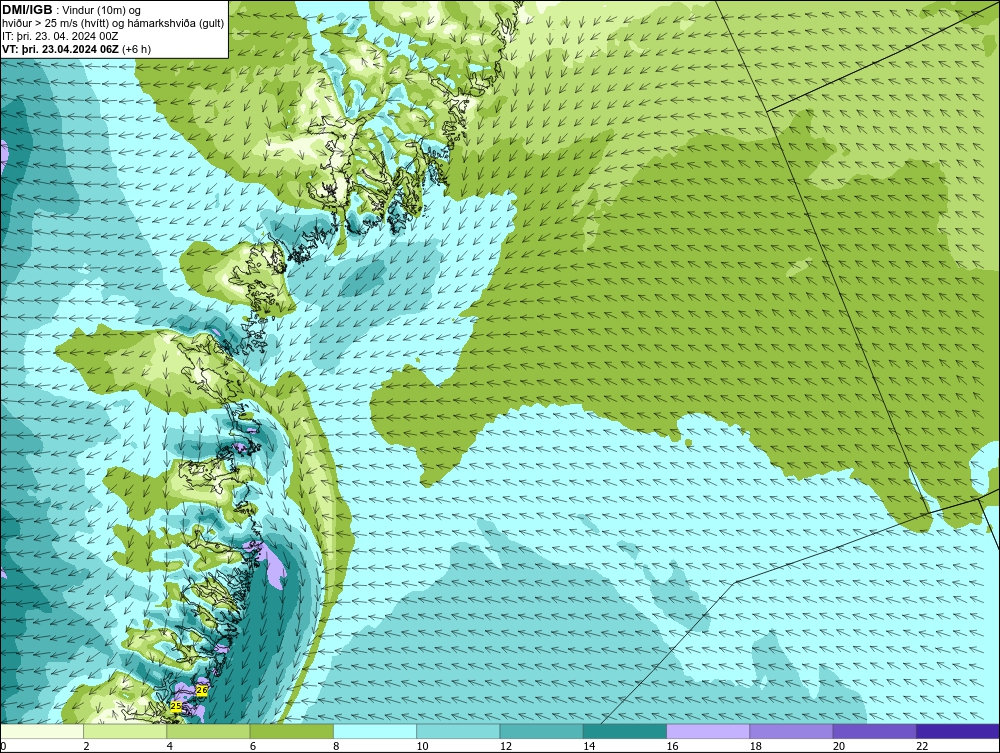Image resolution: width=1000 pixels, height=753 pixels.
Task: Pick the light green 2–4 m/s color swatch
Action: pos(125,731)
